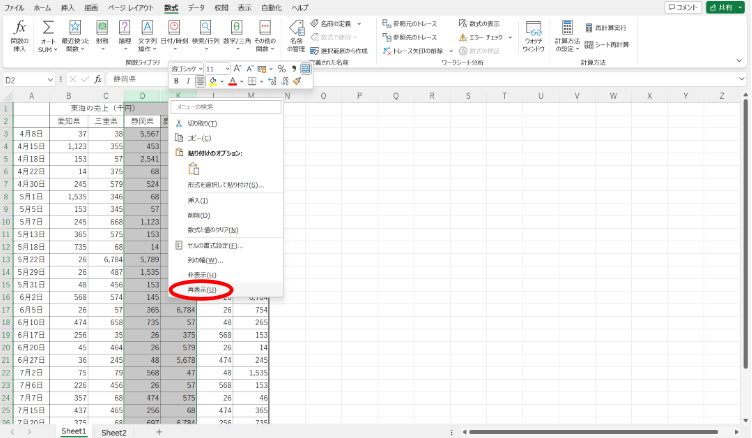Toggle Bold in the mini toolbar
The width and height of the screenshot is (752, 438).
click(176, 81)
